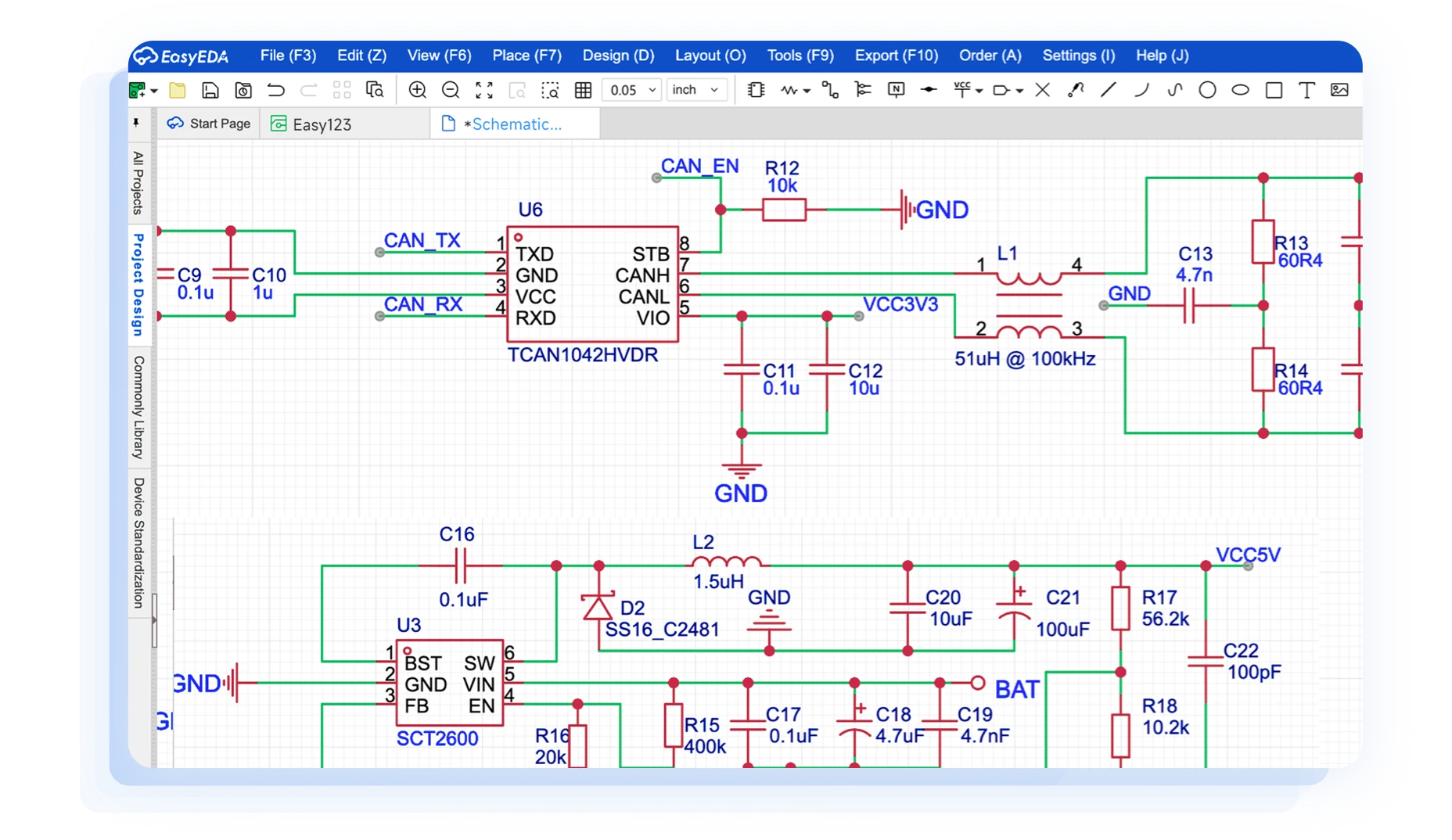Open the Settings (I) menu

(x=1078, y=56)
